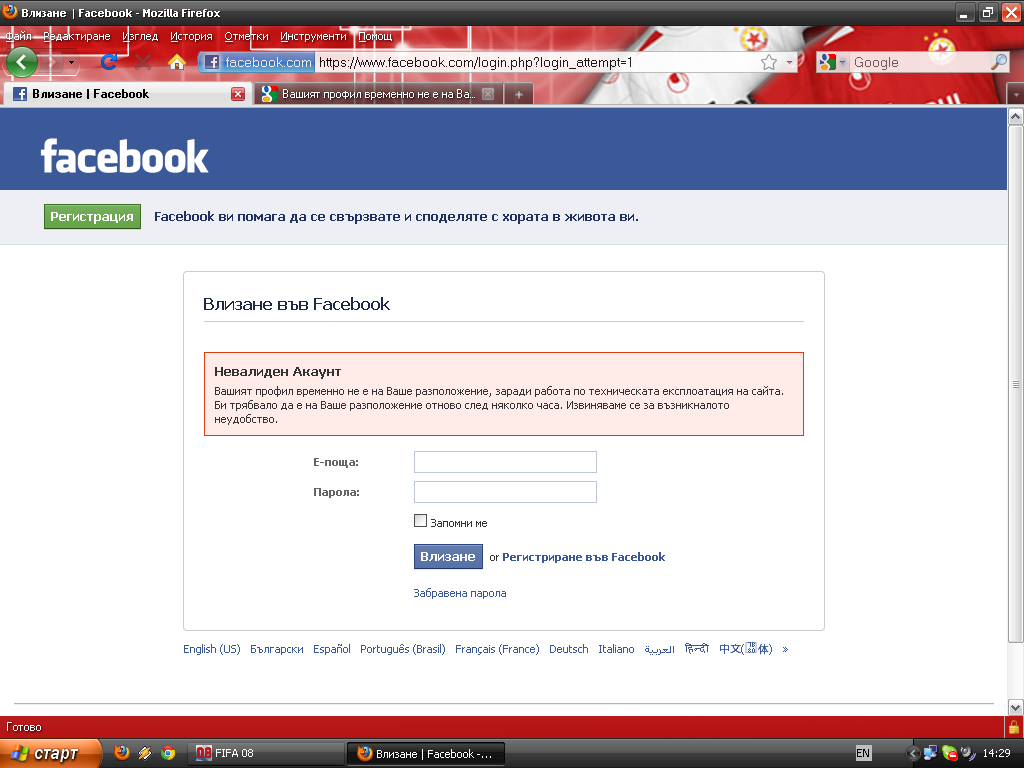Choose Español language link

[x=332, y=649]
